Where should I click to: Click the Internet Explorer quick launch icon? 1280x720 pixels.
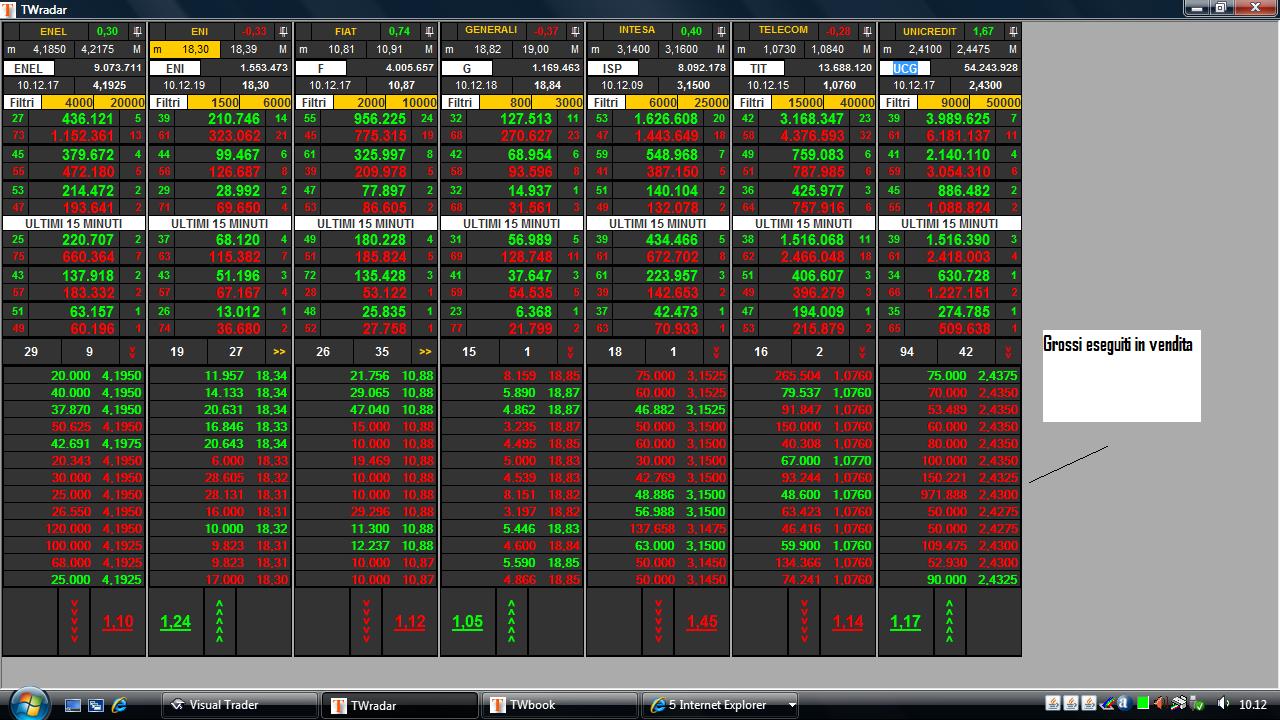coord(119,705)
